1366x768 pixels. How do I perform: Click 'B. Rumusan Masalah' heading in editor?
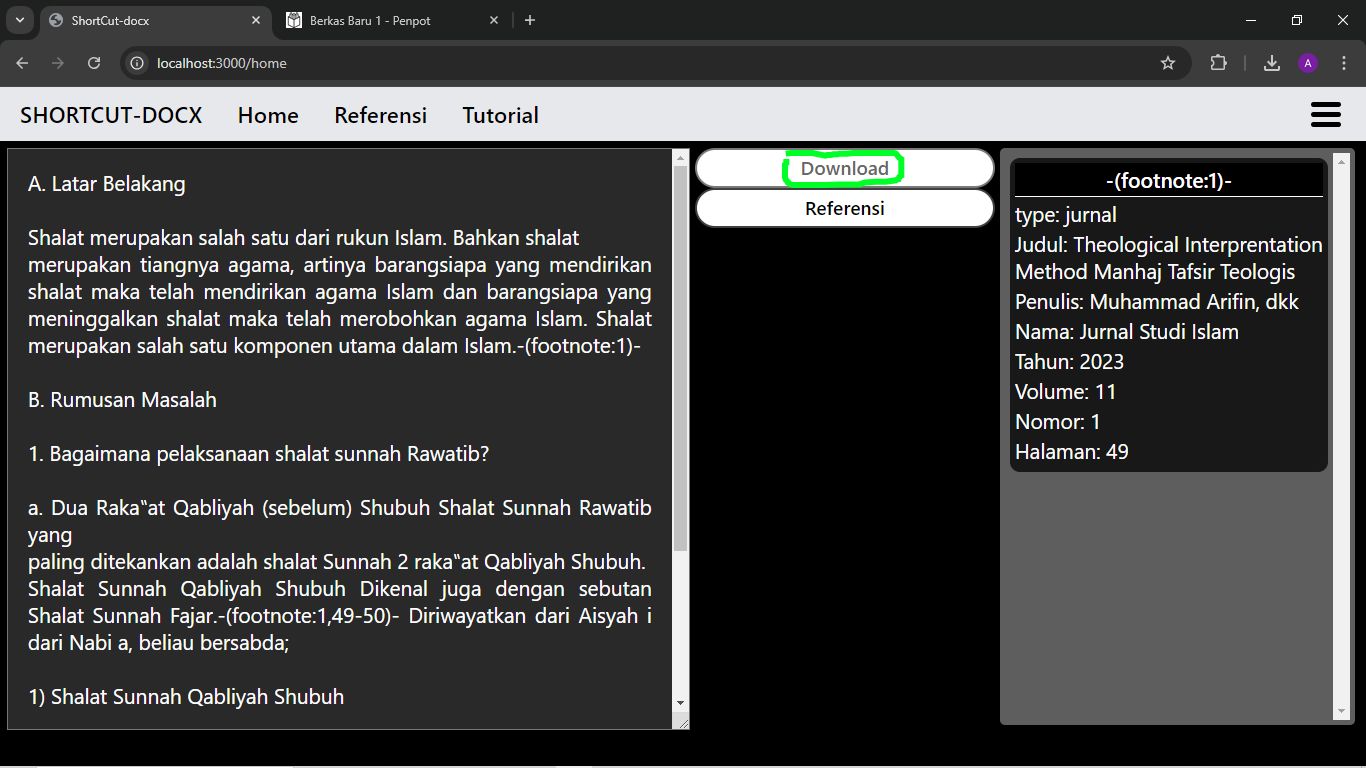tap(122, 400)
